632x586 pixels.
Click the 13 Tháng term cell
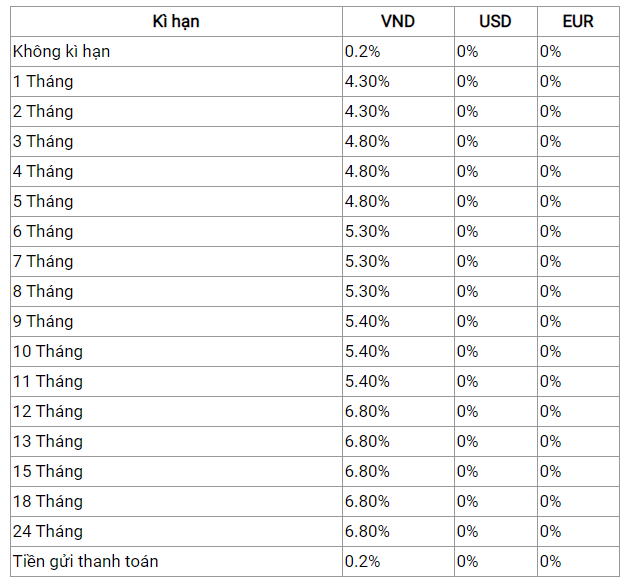pos(176,441)
